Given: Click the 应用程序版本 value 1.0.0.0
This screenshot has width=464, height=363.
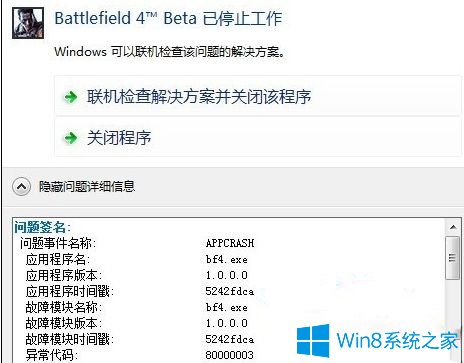Looking at the screenshot, I should click(x=227, y=275).
